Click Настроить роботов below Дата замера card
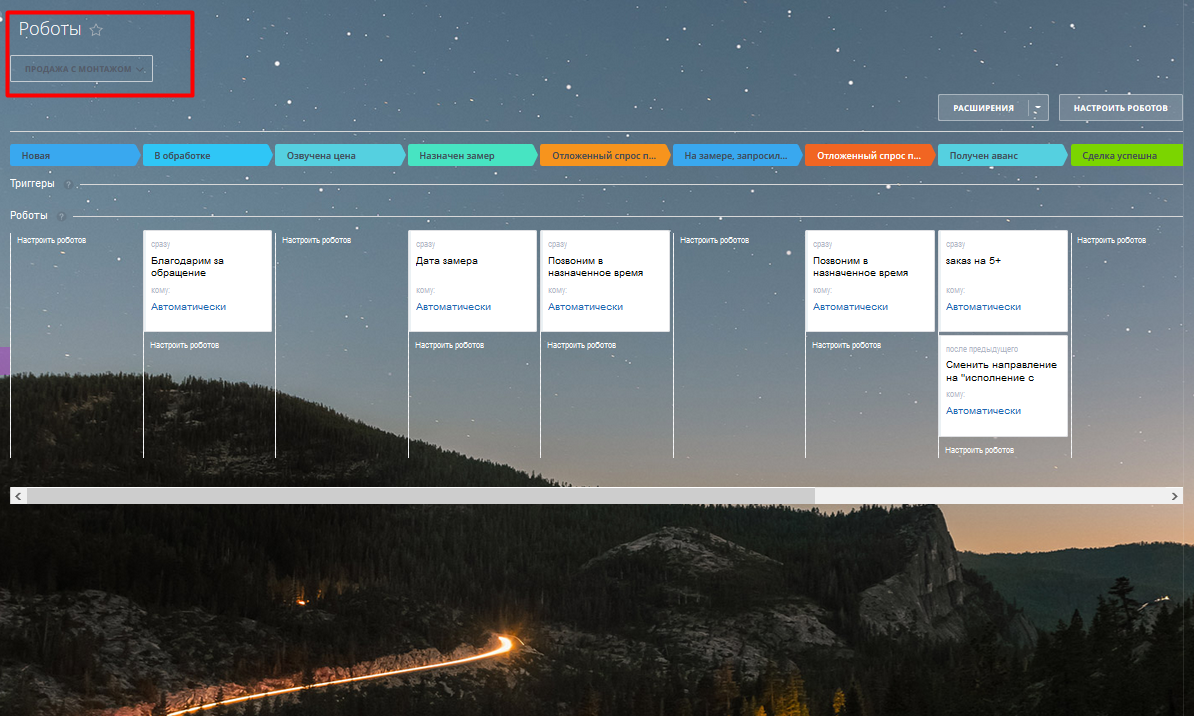 [449, 345]
